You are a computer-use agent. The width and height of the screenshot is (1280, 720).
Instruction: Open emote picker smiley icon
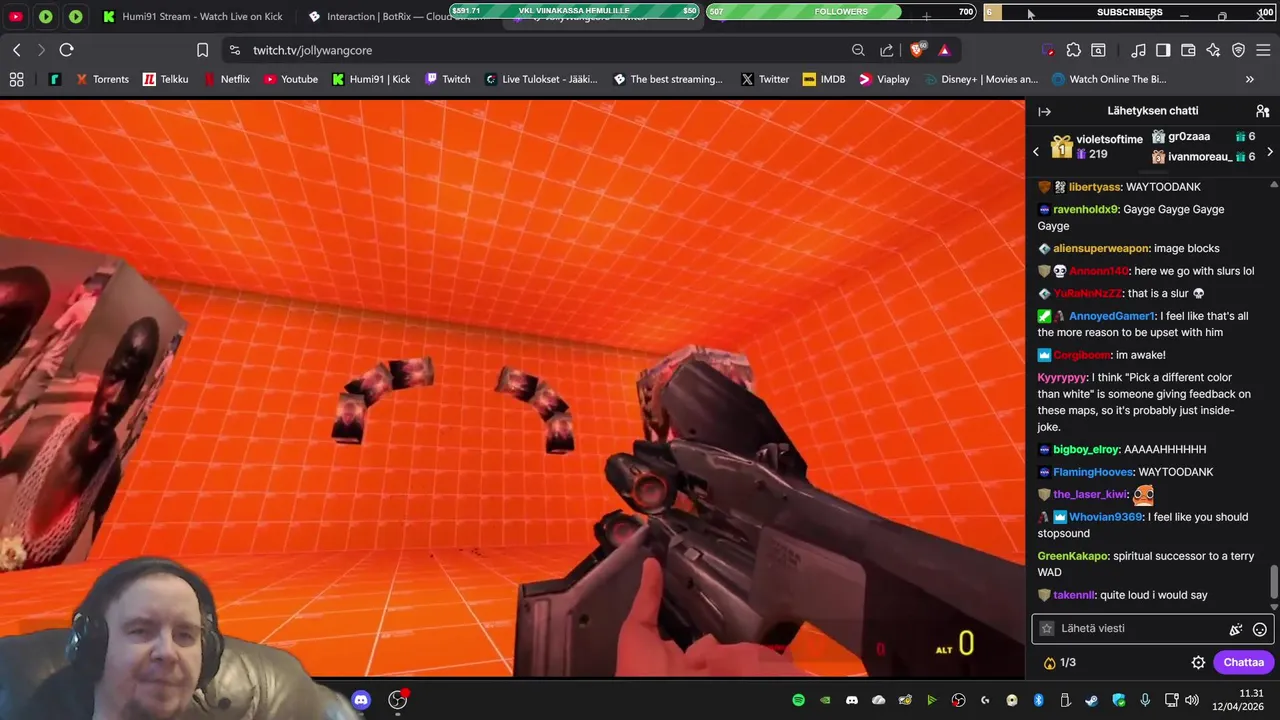pyautogui.click(x=1260, y=629)
